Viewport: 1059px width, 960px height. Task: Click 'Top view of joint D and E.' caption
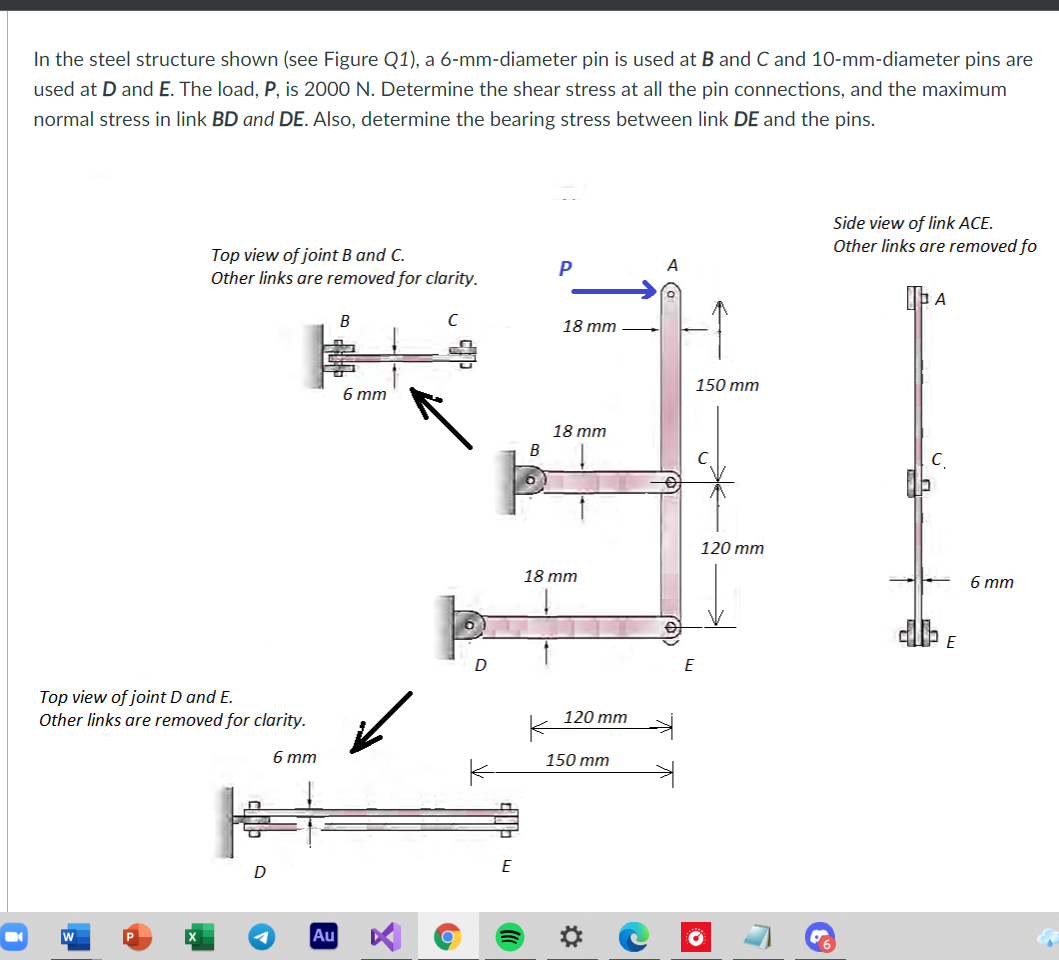coord(136,697)
